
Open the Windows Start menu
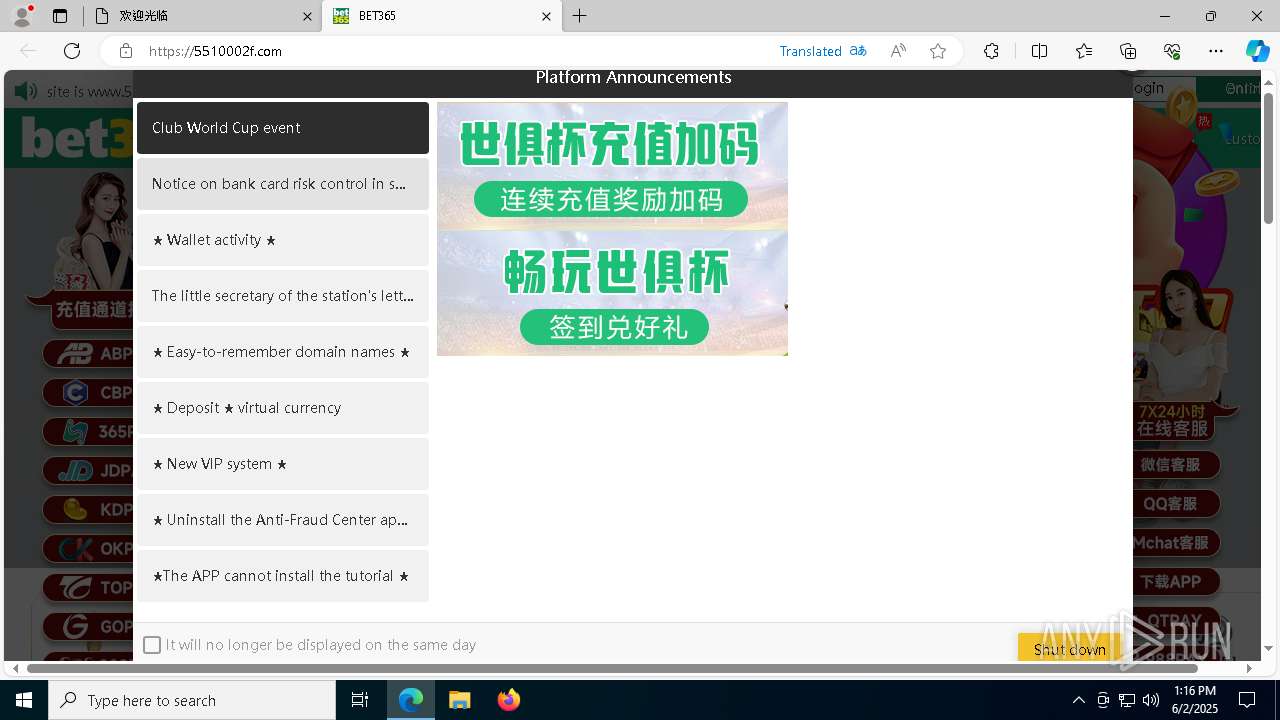[24, 700]
